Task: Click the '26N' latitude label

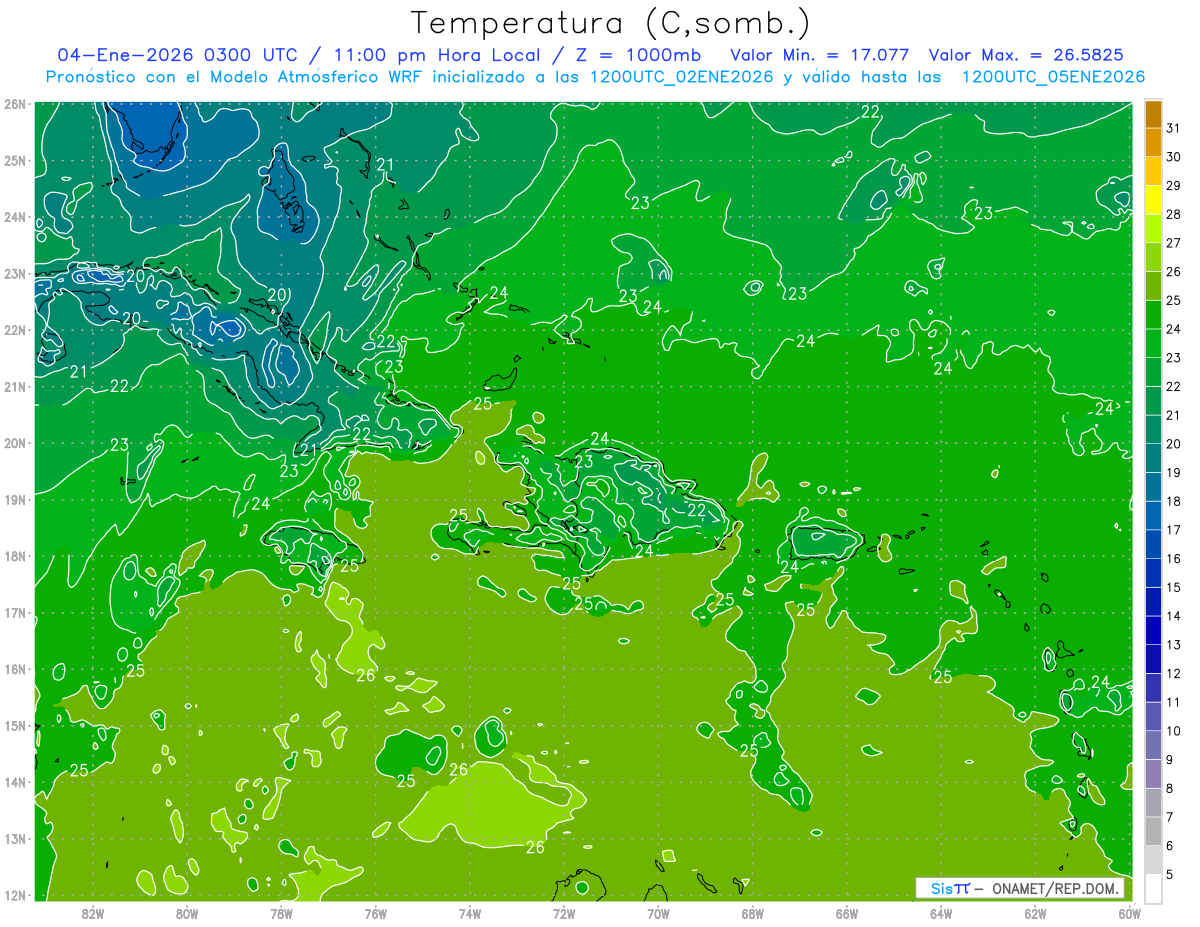Action: [x=15, y=104]
